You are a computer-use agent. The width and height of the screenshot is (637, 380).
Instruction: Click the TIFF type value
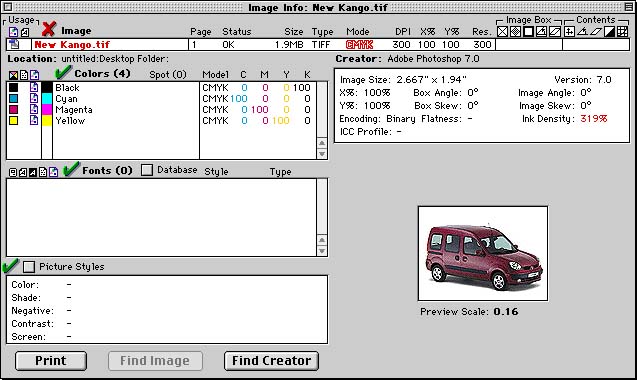(321, 45)
